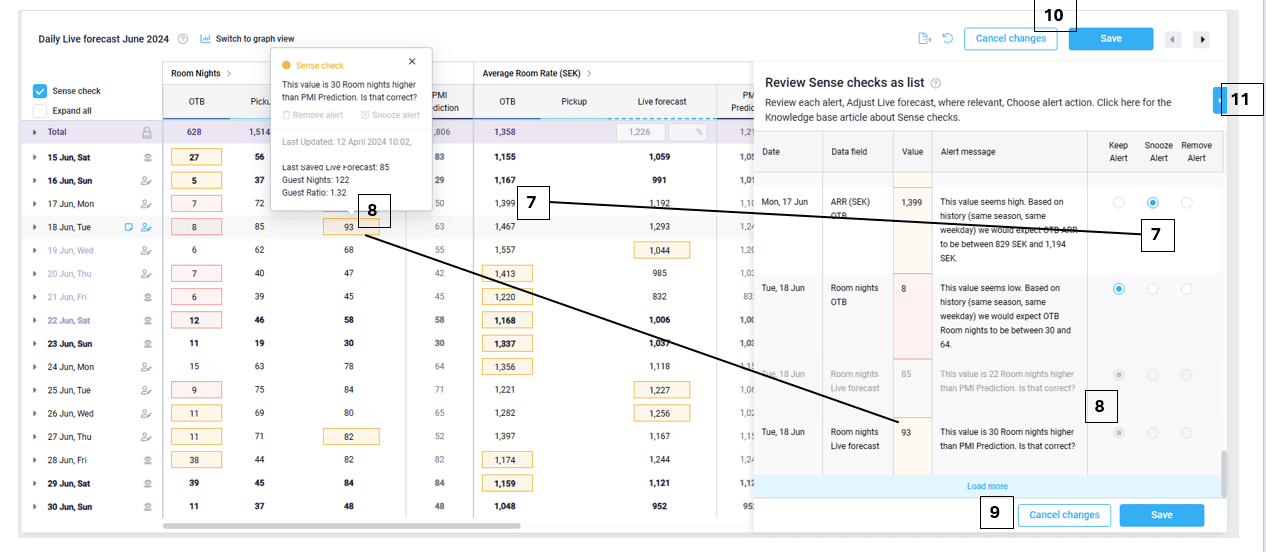1266x552 pixels.
Task: Expand the Average Room Rate (SEK) column group
Action: [589, 73]
